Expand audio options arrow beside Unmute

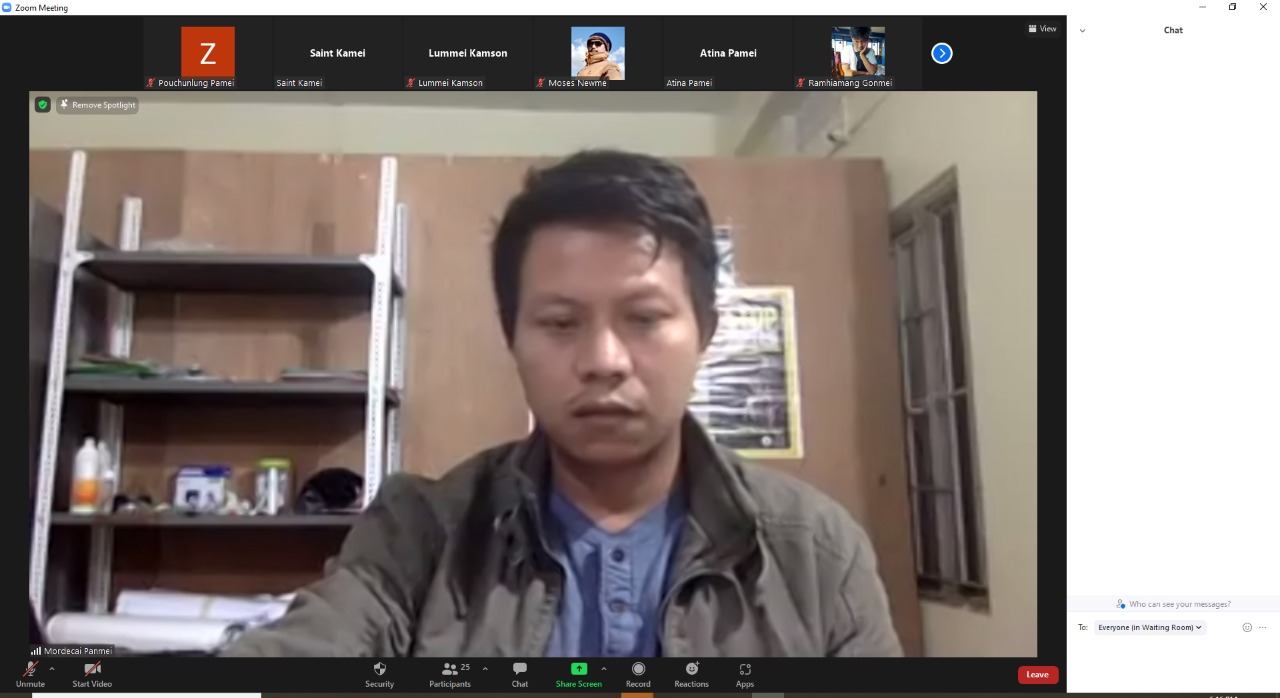(x=52, y=669)
